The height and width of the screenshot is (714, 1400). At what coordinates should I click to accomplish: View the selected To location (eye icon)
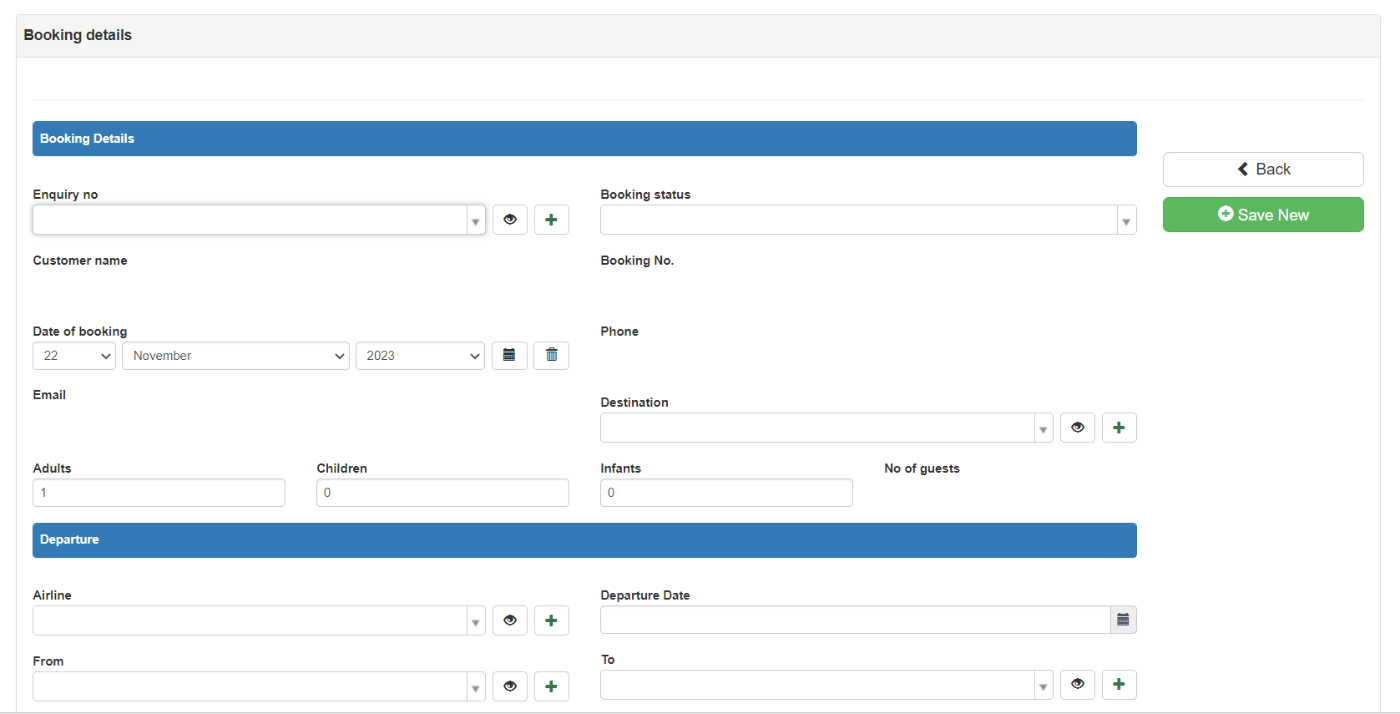click(x=1077, y=684)
